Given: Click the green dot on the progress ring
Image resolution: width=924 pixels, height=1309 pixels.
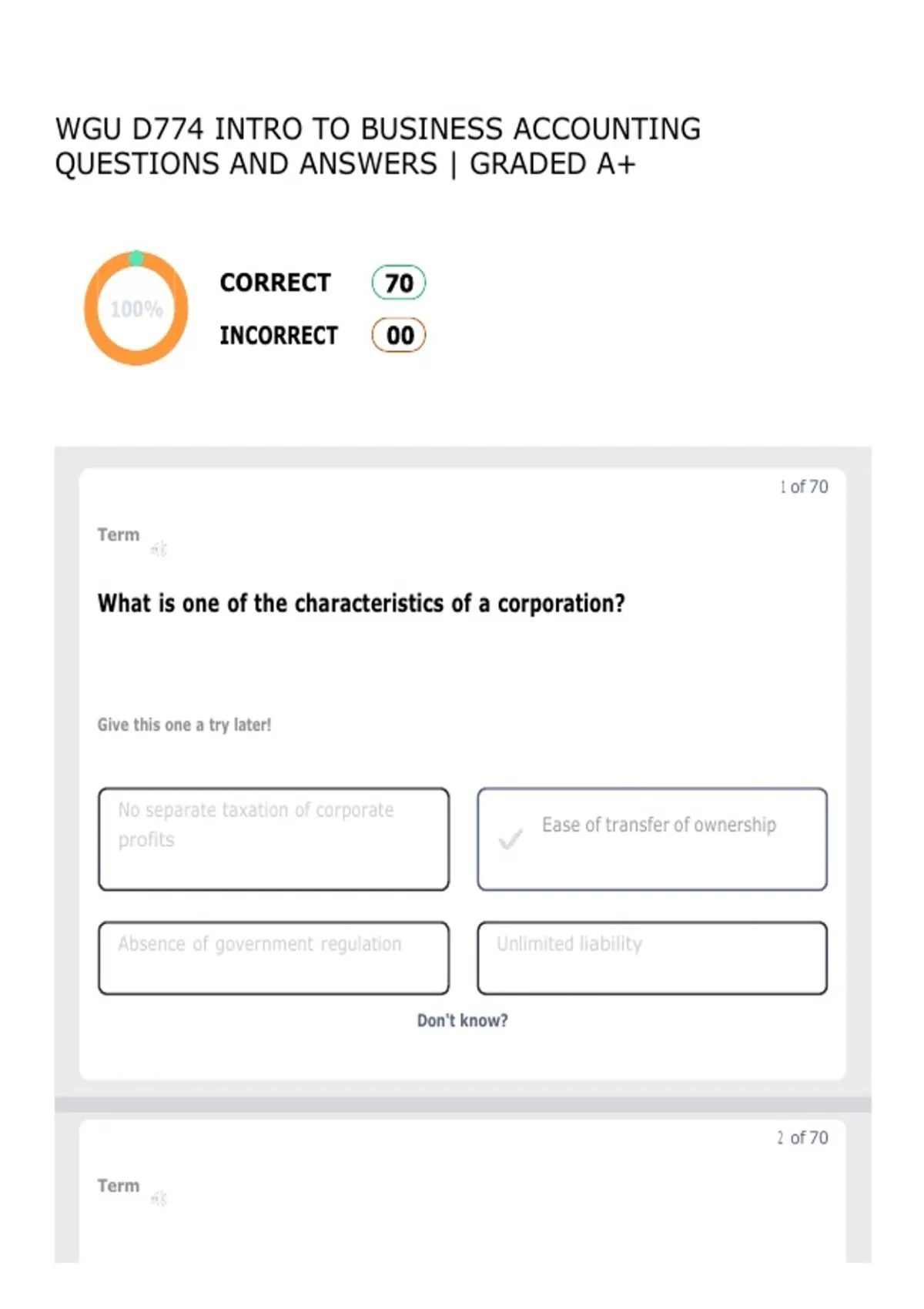Looking at the screenshot, I should pyautogui.click(x=136, y=259).
